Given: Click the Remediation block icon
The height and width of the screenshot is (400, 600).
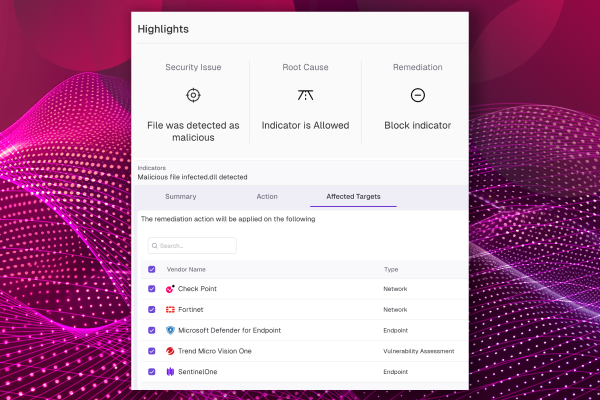Looking at the screenshot, I should (418, 95).
